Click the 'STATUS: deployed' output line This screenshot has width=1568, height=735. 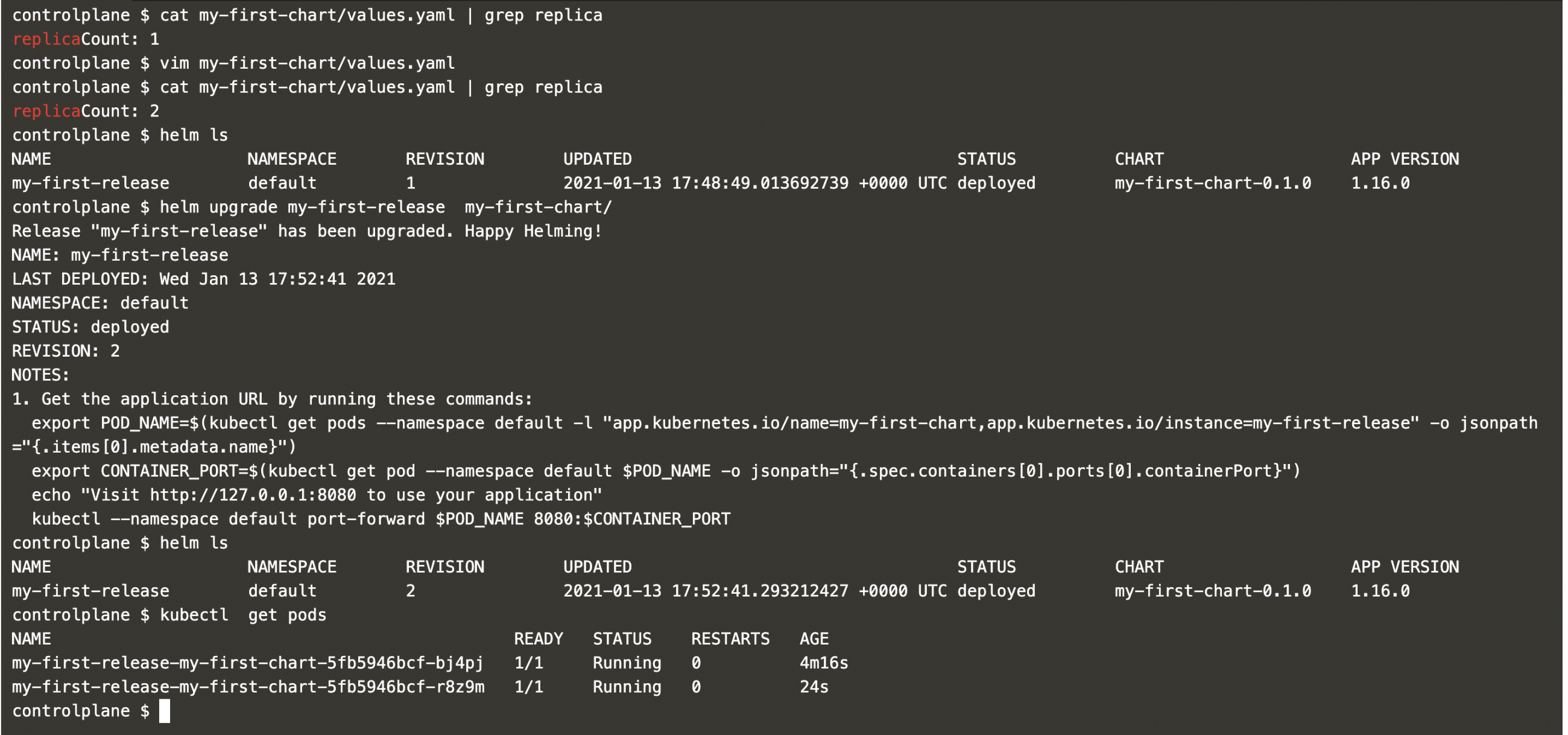click(x=90, y=328)
